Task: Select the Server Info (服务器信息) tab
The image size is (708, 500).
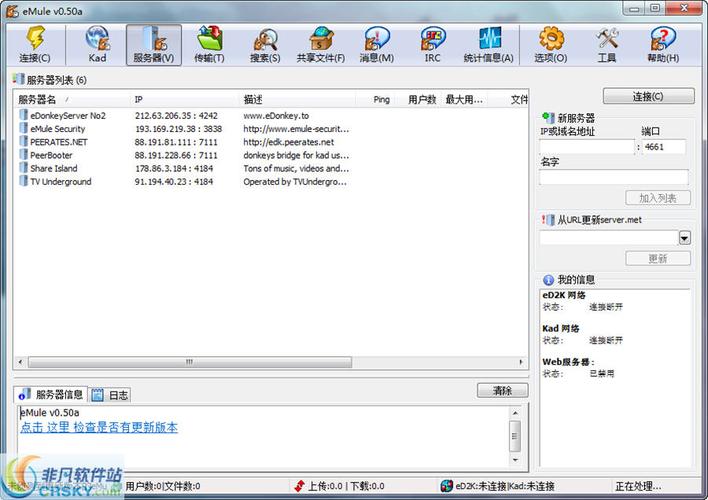Action: (x=52, y=394)
